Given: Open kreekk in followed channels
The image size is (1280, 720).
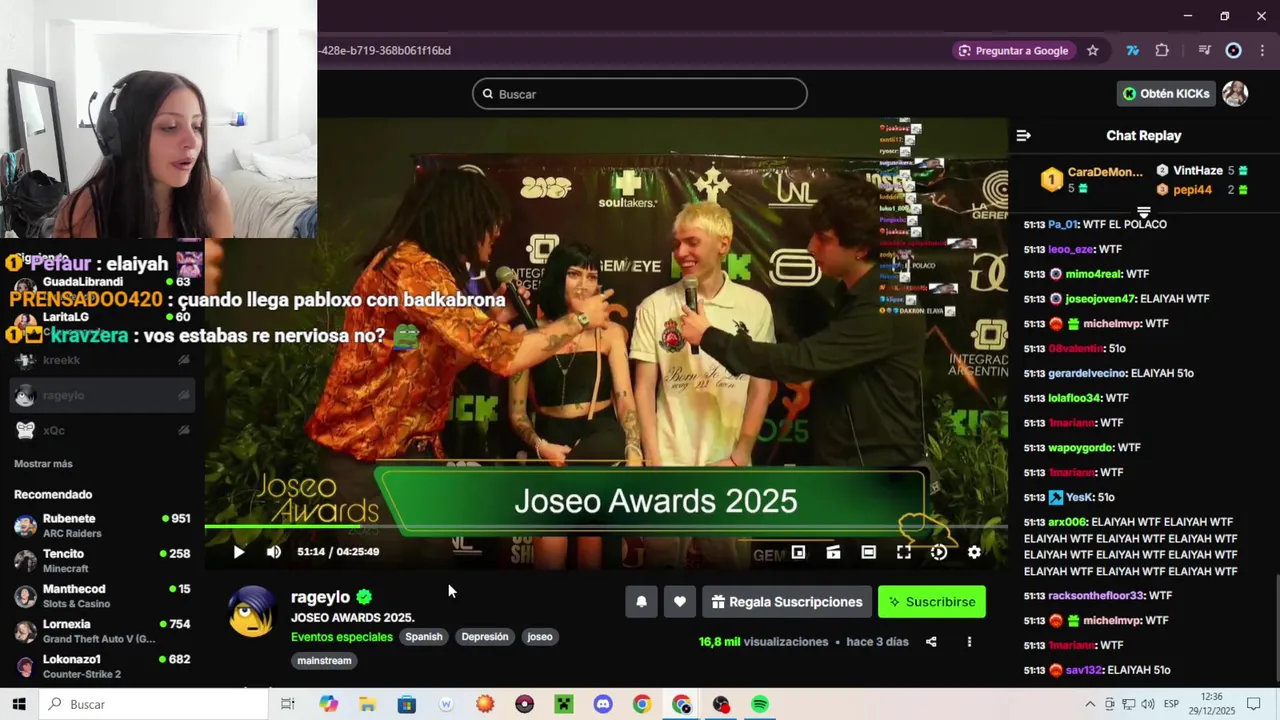Looking at the screenshot, I should (x=103, y=360).
